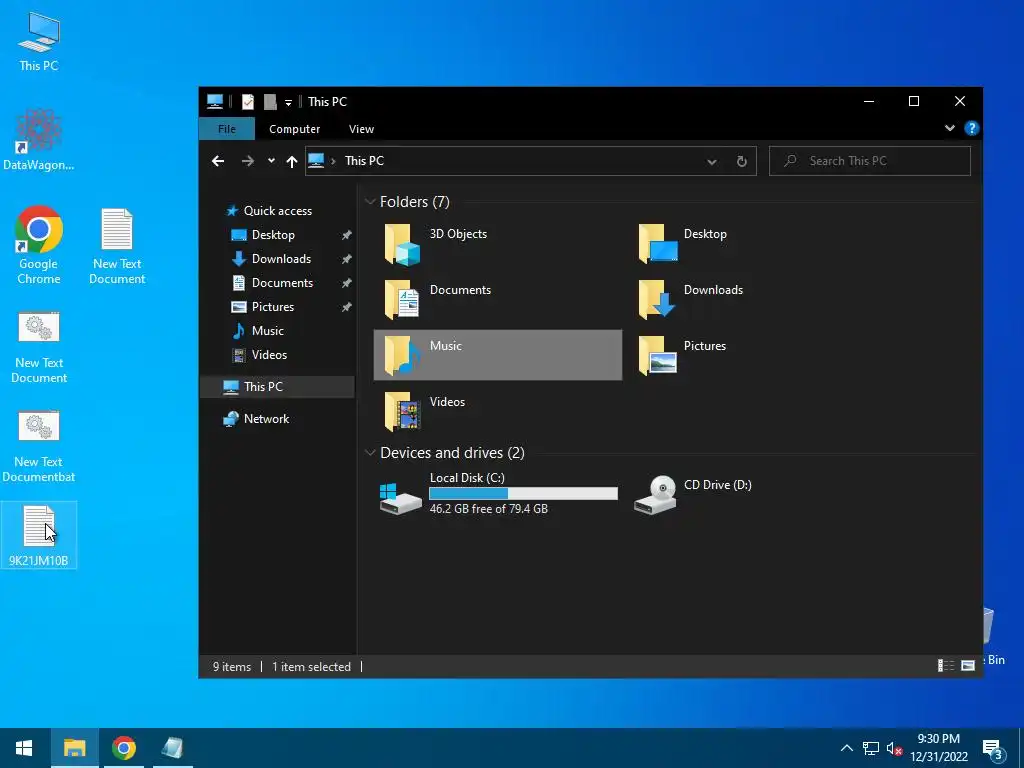Click Local Disk (C:) usage bar
1024x768 pixels.
523,493
